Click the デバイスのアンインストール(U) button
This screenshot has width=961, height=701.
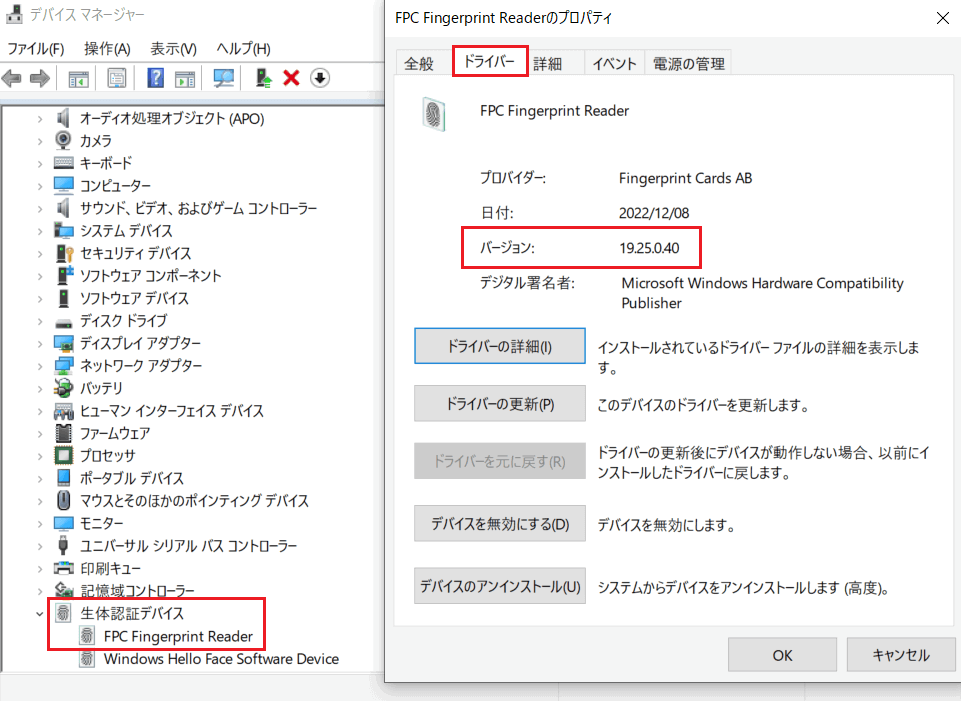[499, 586]
